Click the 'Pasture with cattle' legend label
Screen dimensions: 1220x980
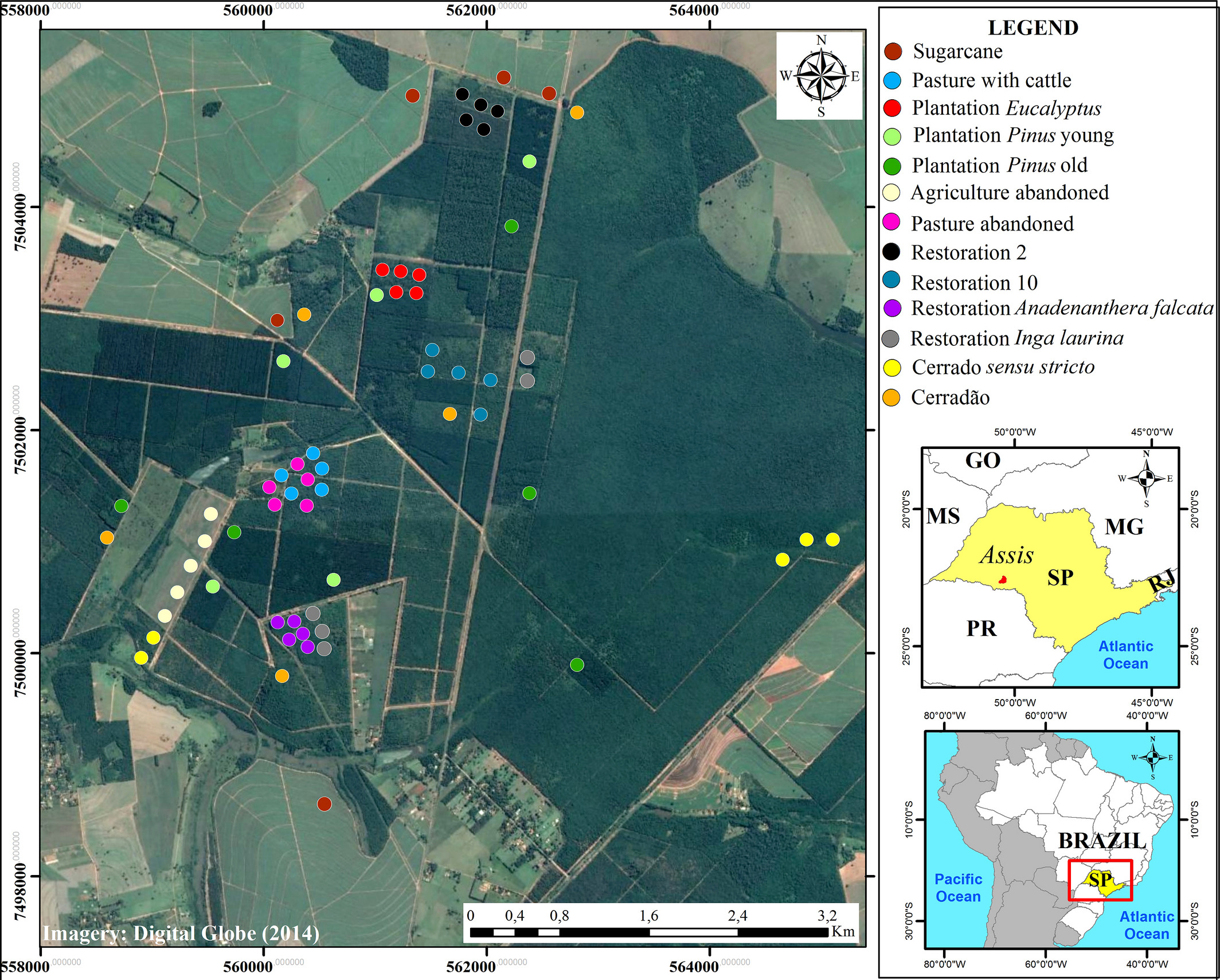[991, 80]
